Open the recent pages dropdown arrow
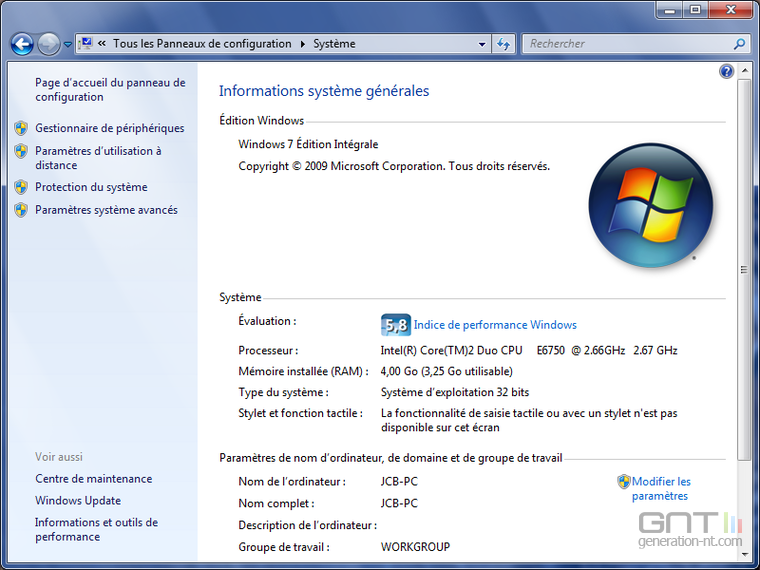This screenshot has width=760, height=570. (x=67, y=45)
